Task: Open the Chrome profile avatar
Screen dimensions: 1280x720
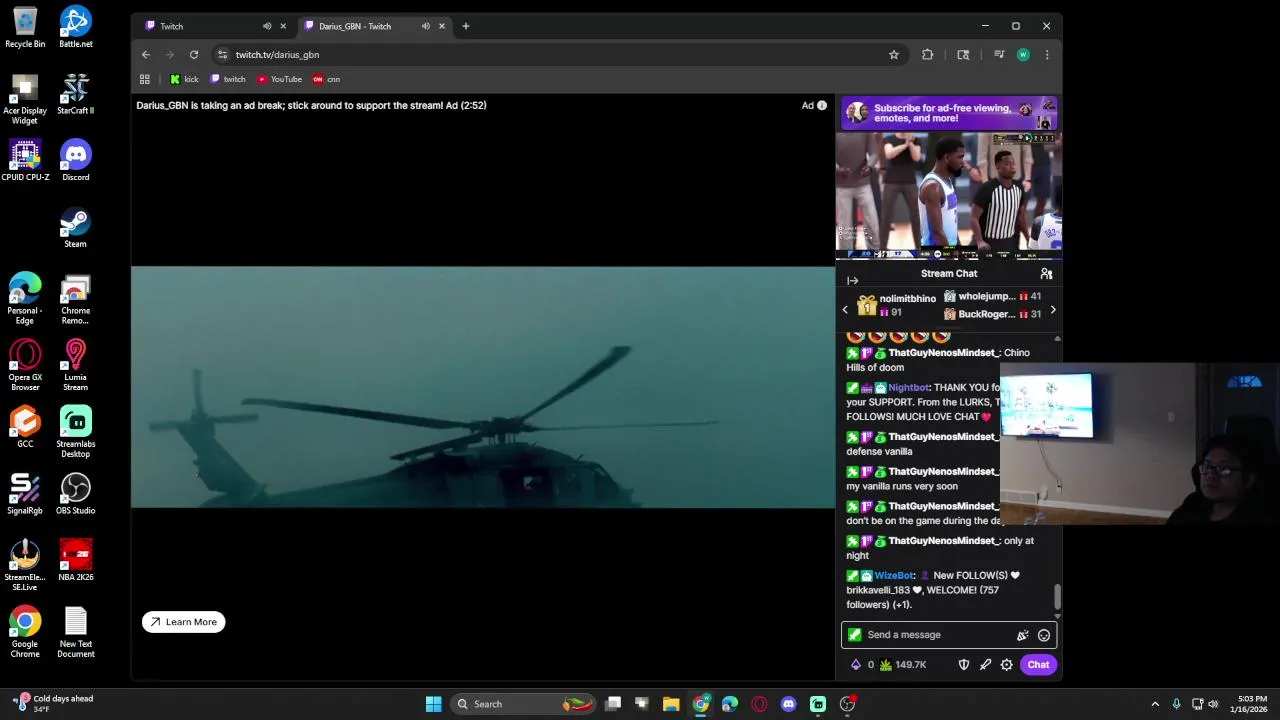Action: coord(1023,55)
